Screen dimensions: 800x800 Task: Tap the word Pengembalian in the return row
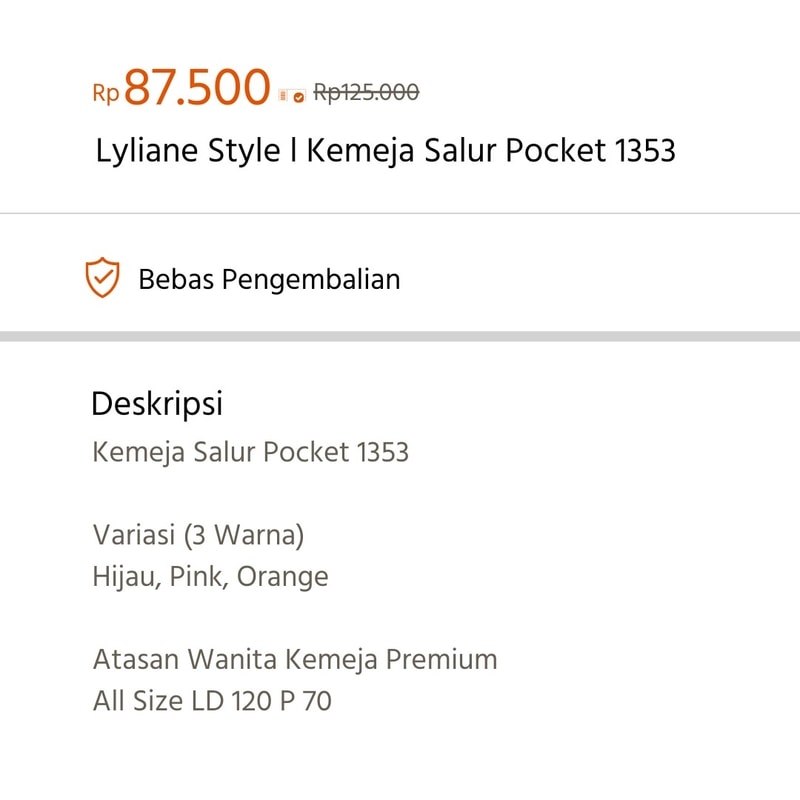point(311,280)
